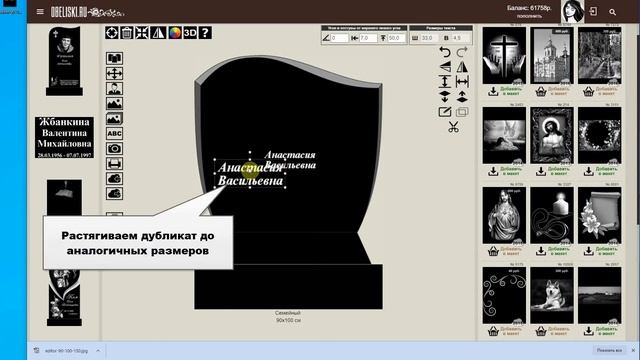Select the forest path engraving thumbnail
The height and width of the screenshot is (360, 640).
click(599, 56)
